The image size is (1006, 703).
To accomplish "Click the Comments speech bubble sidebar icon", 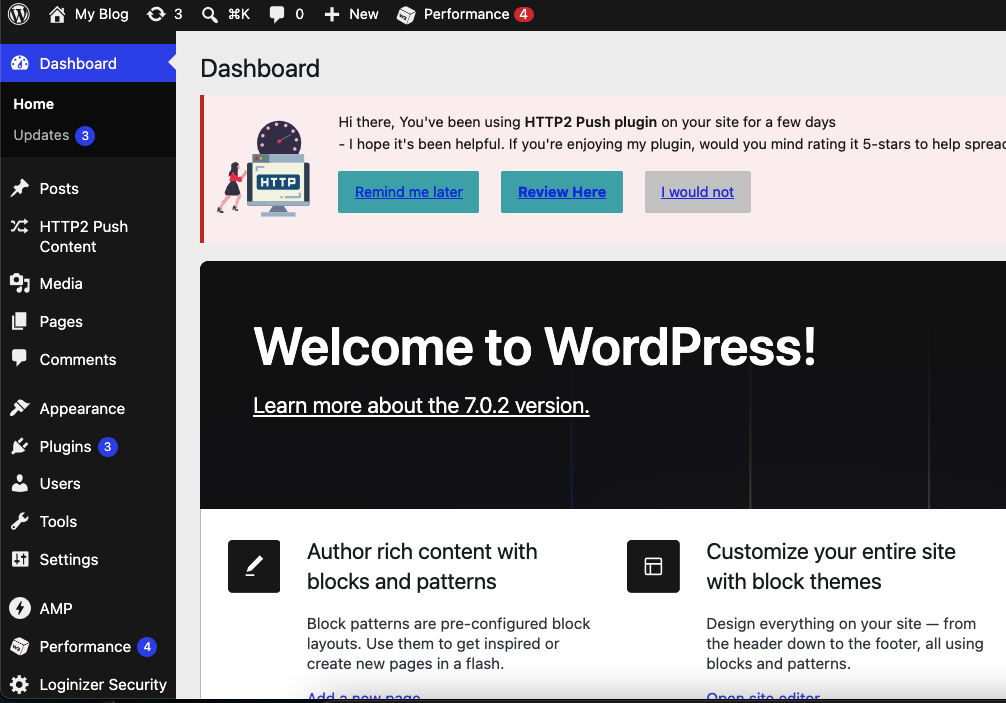I will [20, 358].
